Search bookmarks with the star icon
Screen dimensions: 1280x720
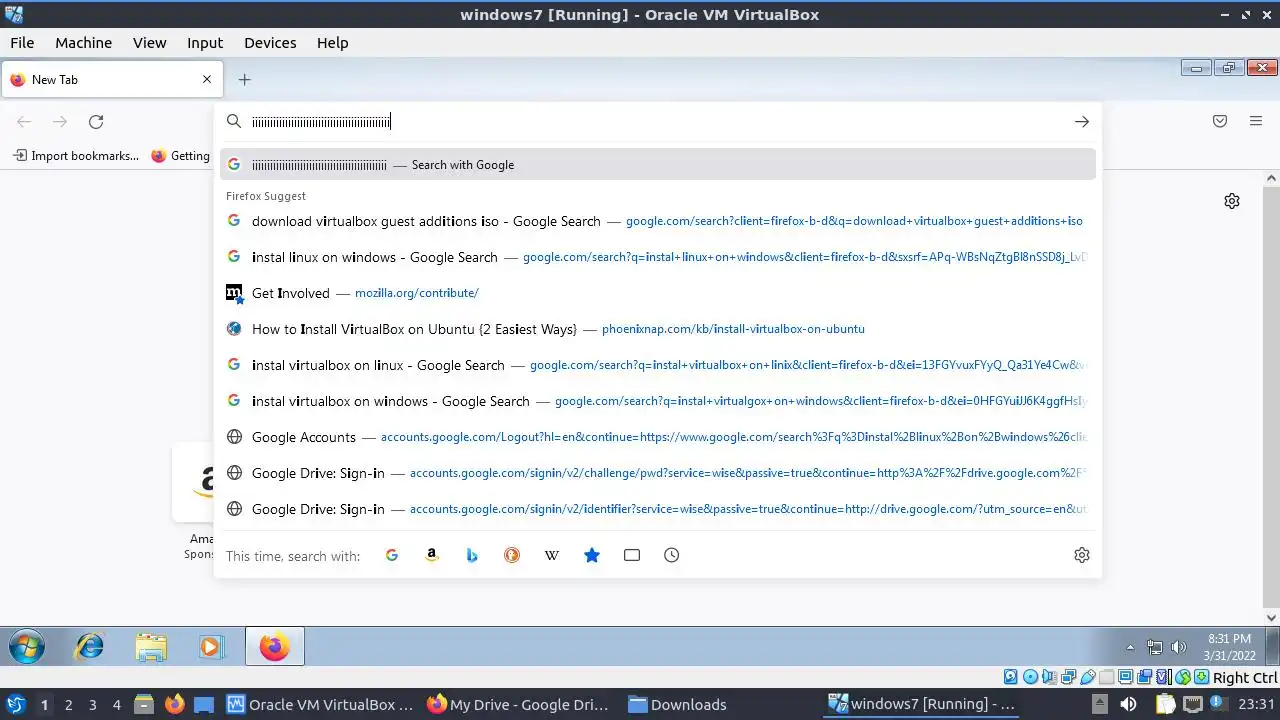[592, 555]
